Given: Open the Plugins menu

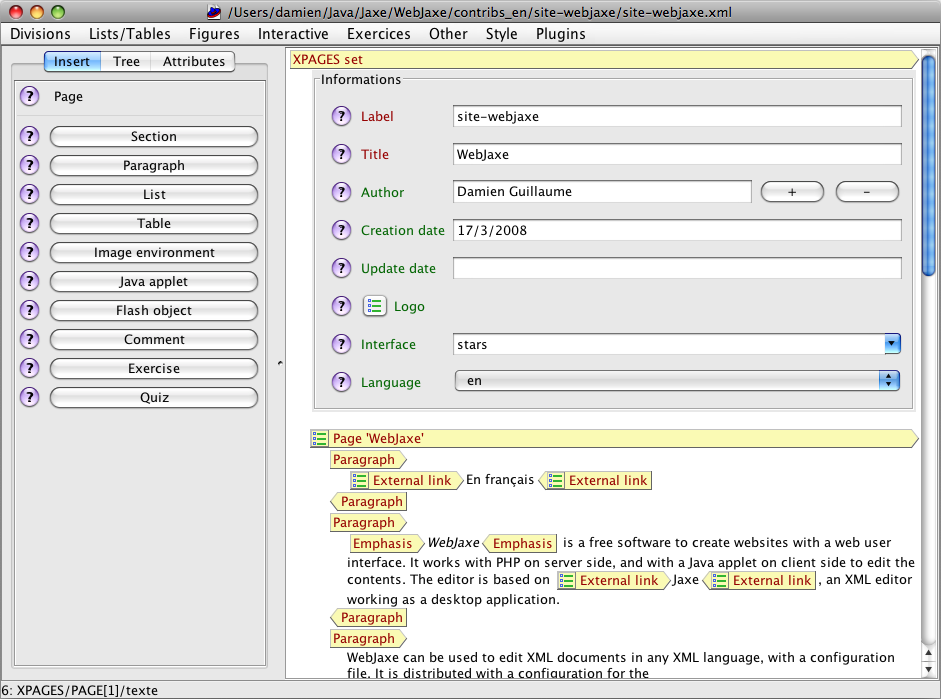Looking at the screenshot, I should 560,34.
